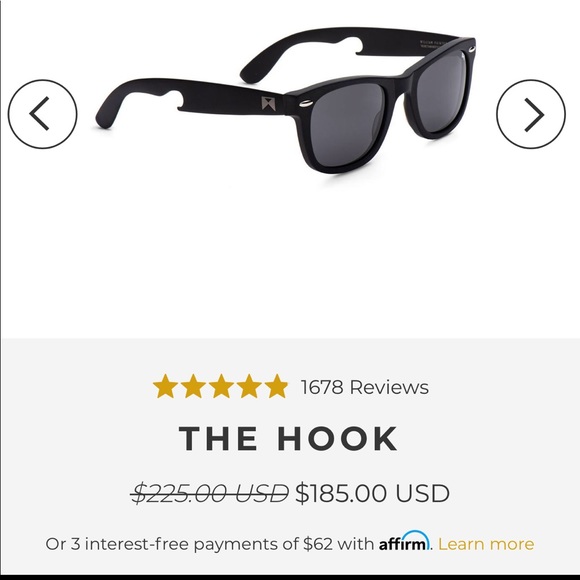Click the $185.00 USD sale price
This screenshot has width=580, height=580.
[x=372, y=493]
